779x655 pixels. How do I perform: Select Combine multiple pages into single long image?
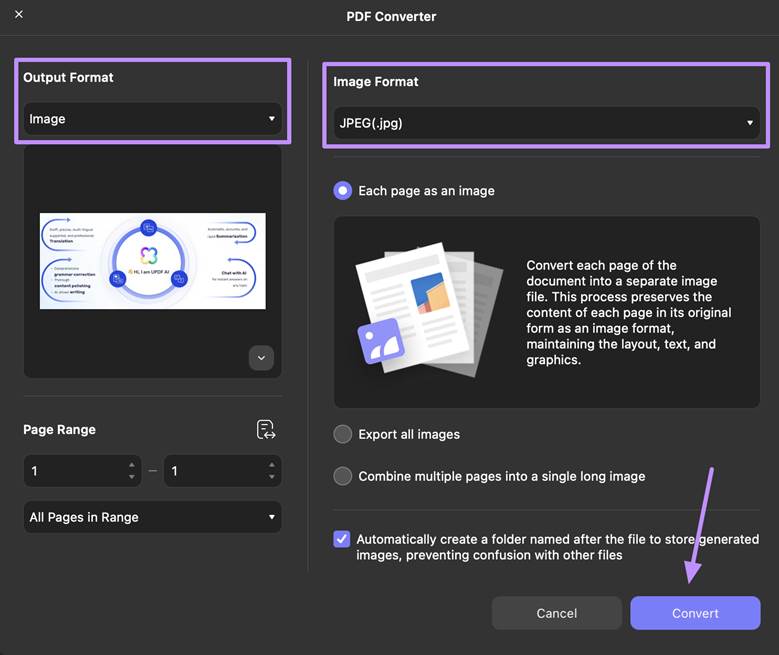(343, 476)
